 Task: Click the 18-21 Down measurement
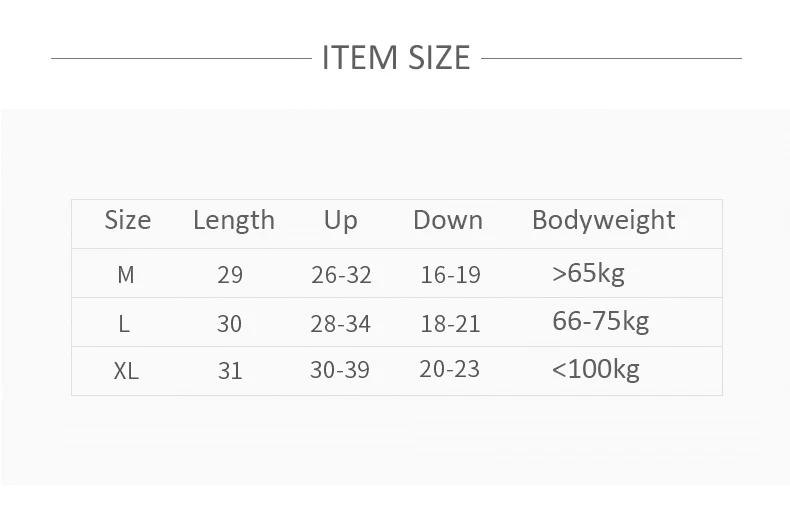450,323
